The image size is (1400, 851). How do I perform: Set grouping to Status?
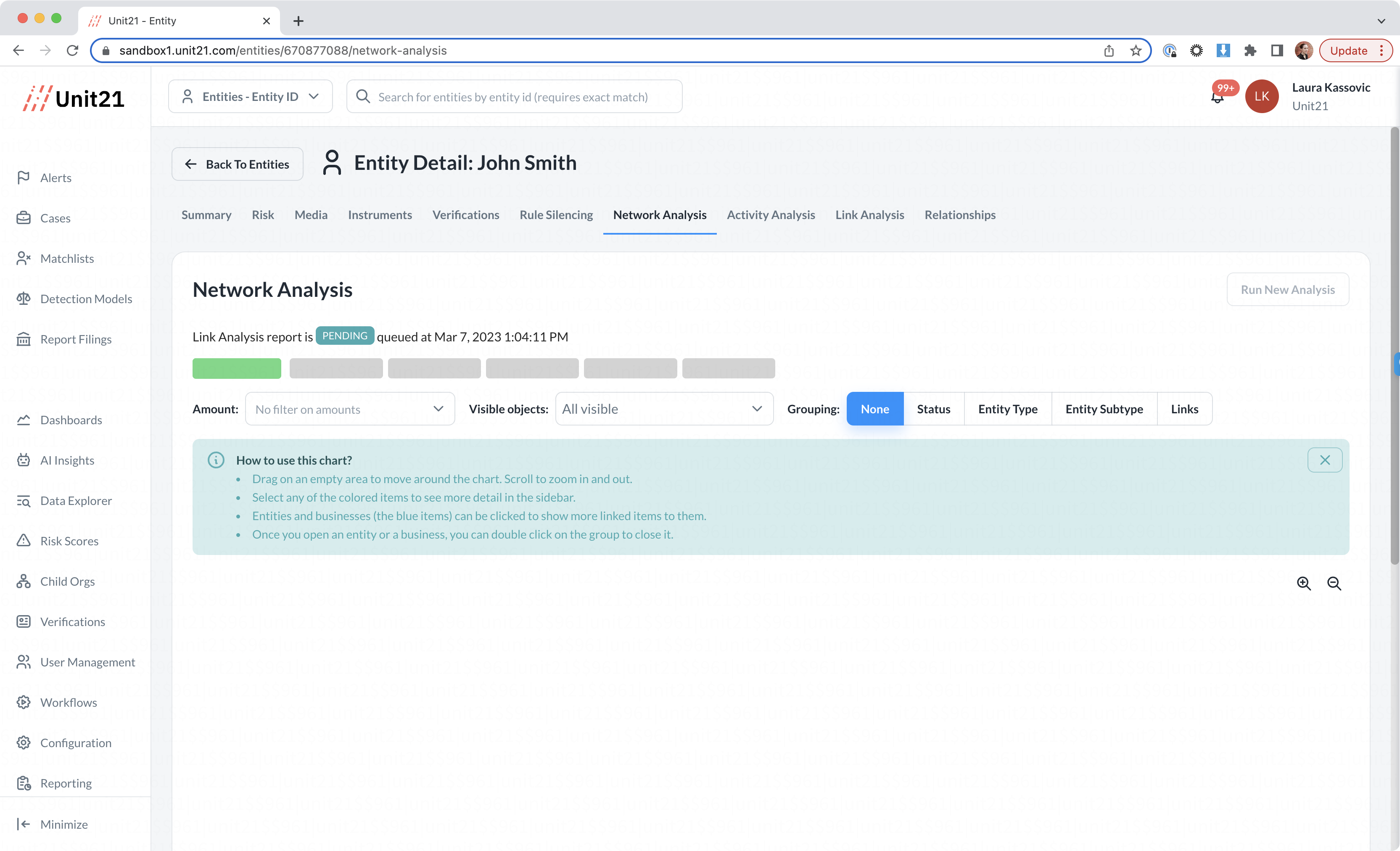(933, 409)
